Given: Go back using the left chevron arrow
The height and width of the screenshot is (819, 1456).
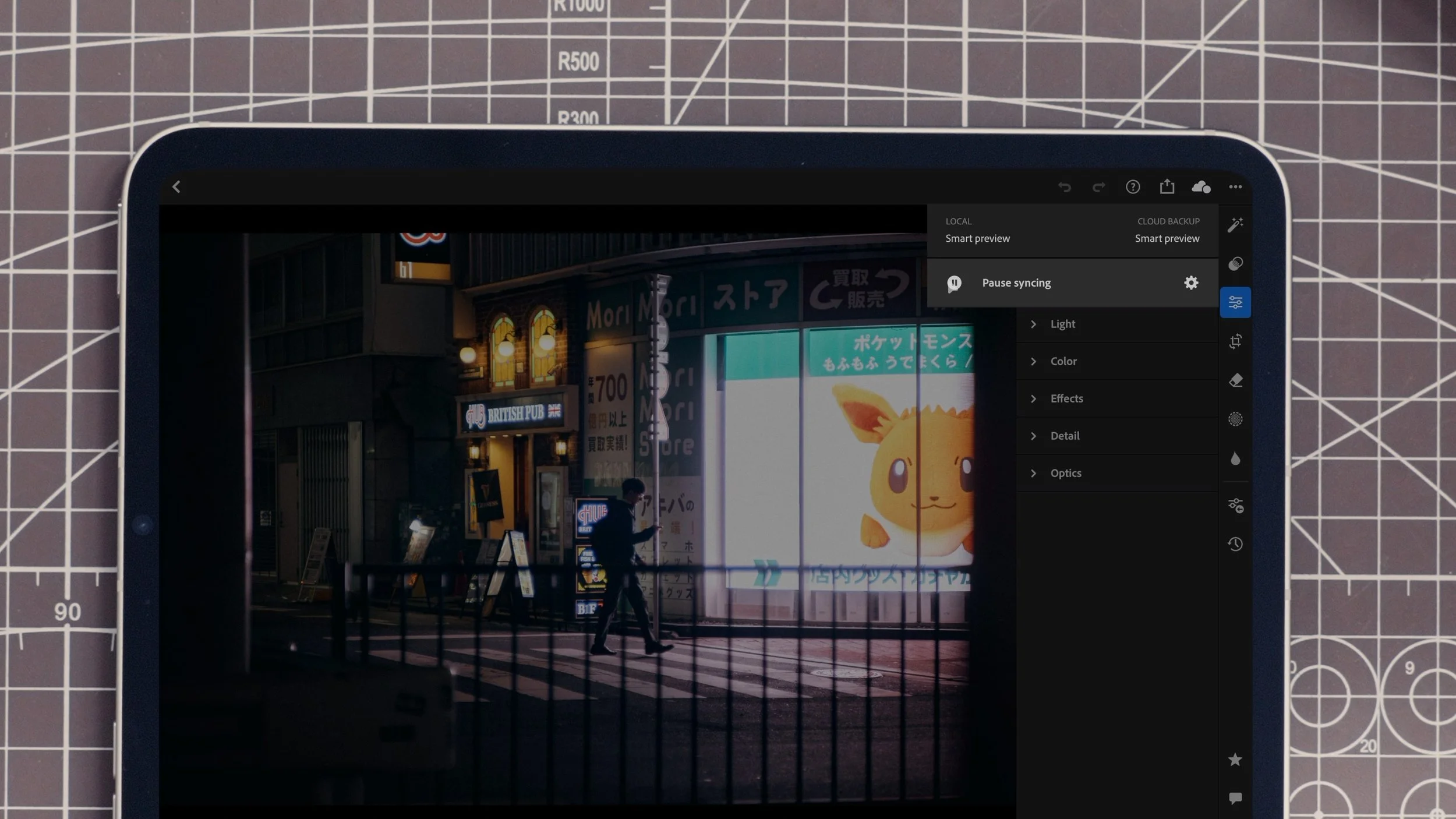Looking at the screenshot, I should 176,187.
